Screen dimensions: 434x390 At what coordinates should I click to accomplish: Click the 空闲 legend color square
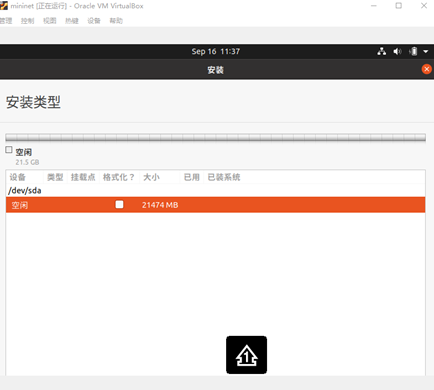tap(9, 150)
